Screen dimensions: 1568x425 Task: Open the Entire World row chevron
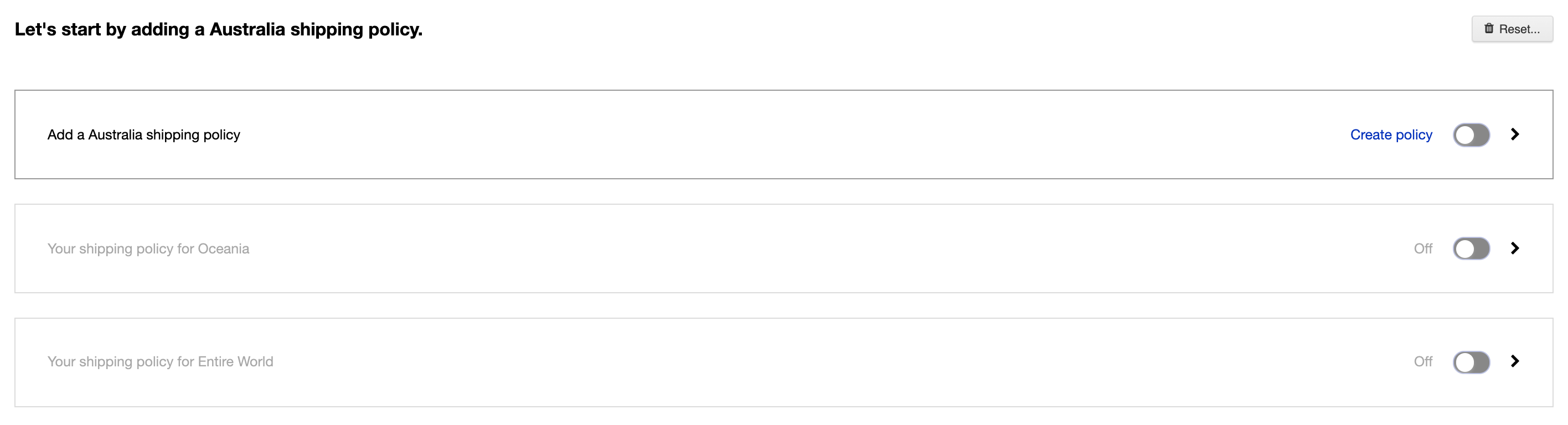(1515, 361)
